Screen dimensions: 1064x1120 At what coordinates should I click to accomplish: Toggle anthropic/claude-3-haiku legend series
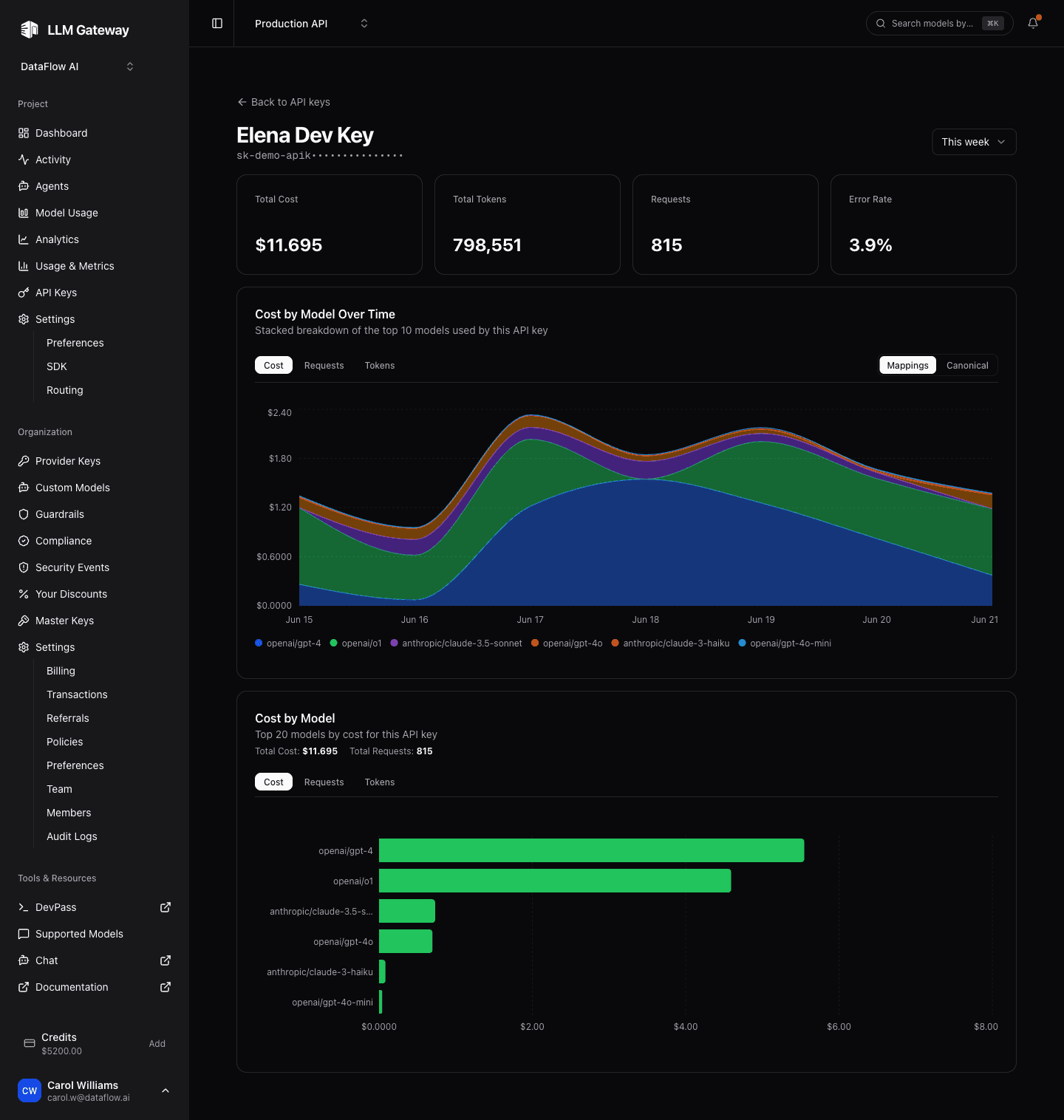coord(670,643)
